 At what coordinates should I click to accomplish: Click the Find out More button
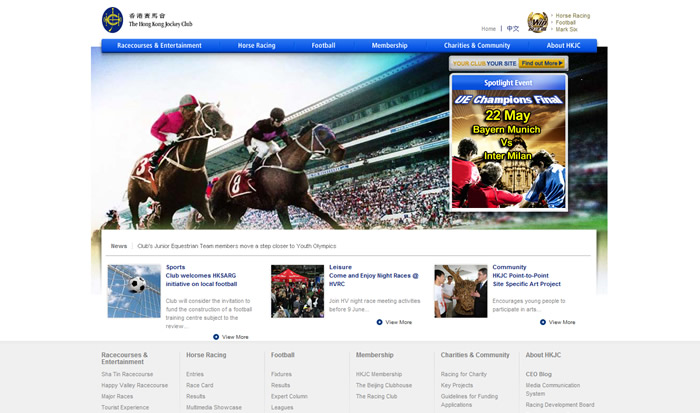pos(542,63)
